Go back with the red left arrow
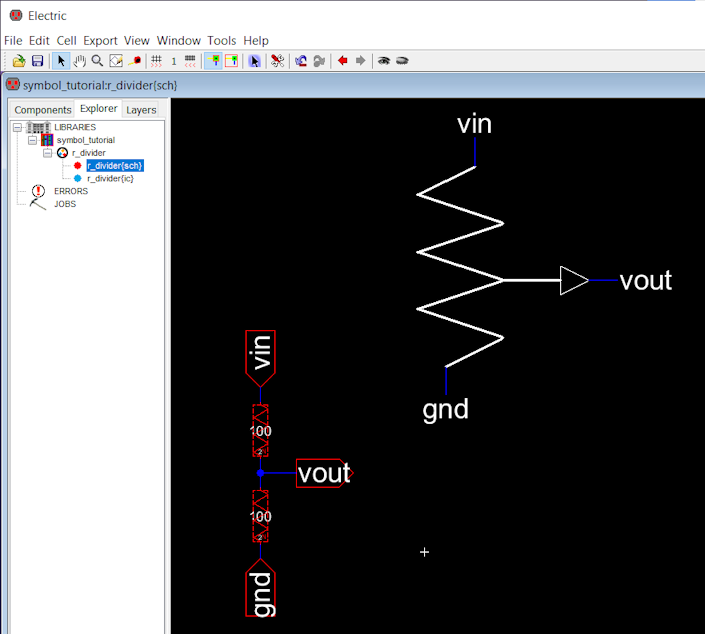 tap(343, 61)
